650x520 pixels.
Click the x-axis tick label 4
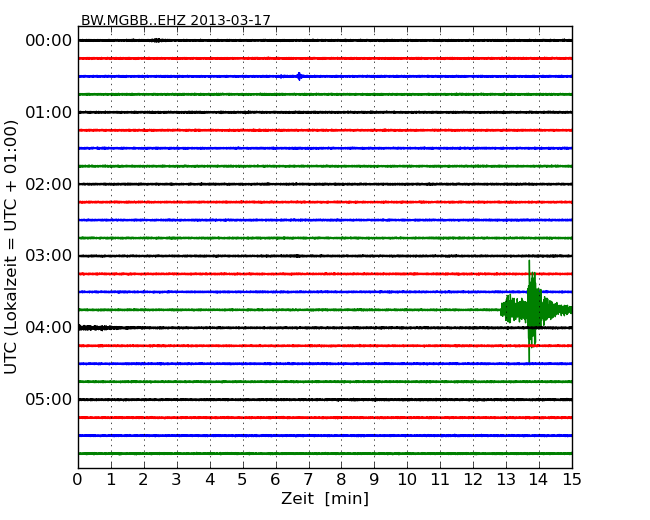click(x=210, y=480)
